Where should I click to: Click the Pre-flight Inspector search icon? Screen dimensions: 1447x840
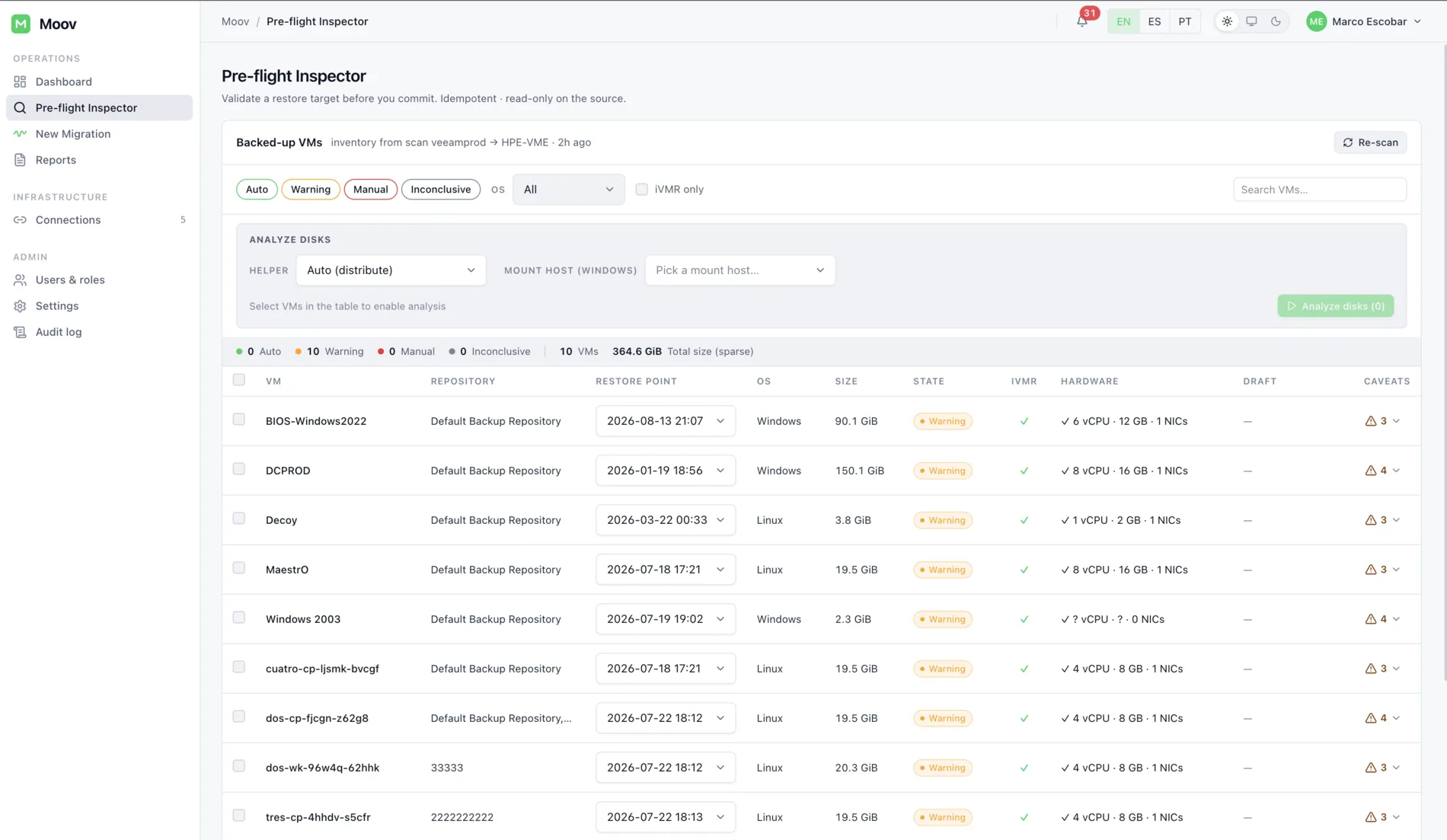click(20, 107)
